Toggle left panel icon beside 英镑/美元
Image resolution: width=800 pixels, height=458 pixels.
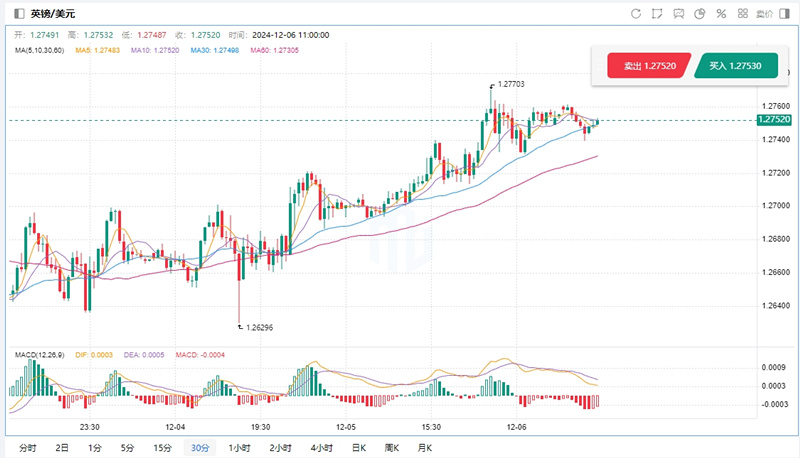19,14
